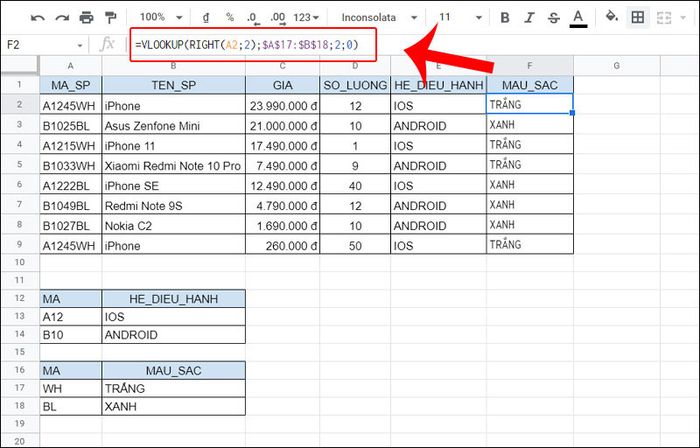Image resolution: width=700 pixels, height=448 pixels.
Task: Click the Nokia C2 cell
Action: click(x=173, y=226)
